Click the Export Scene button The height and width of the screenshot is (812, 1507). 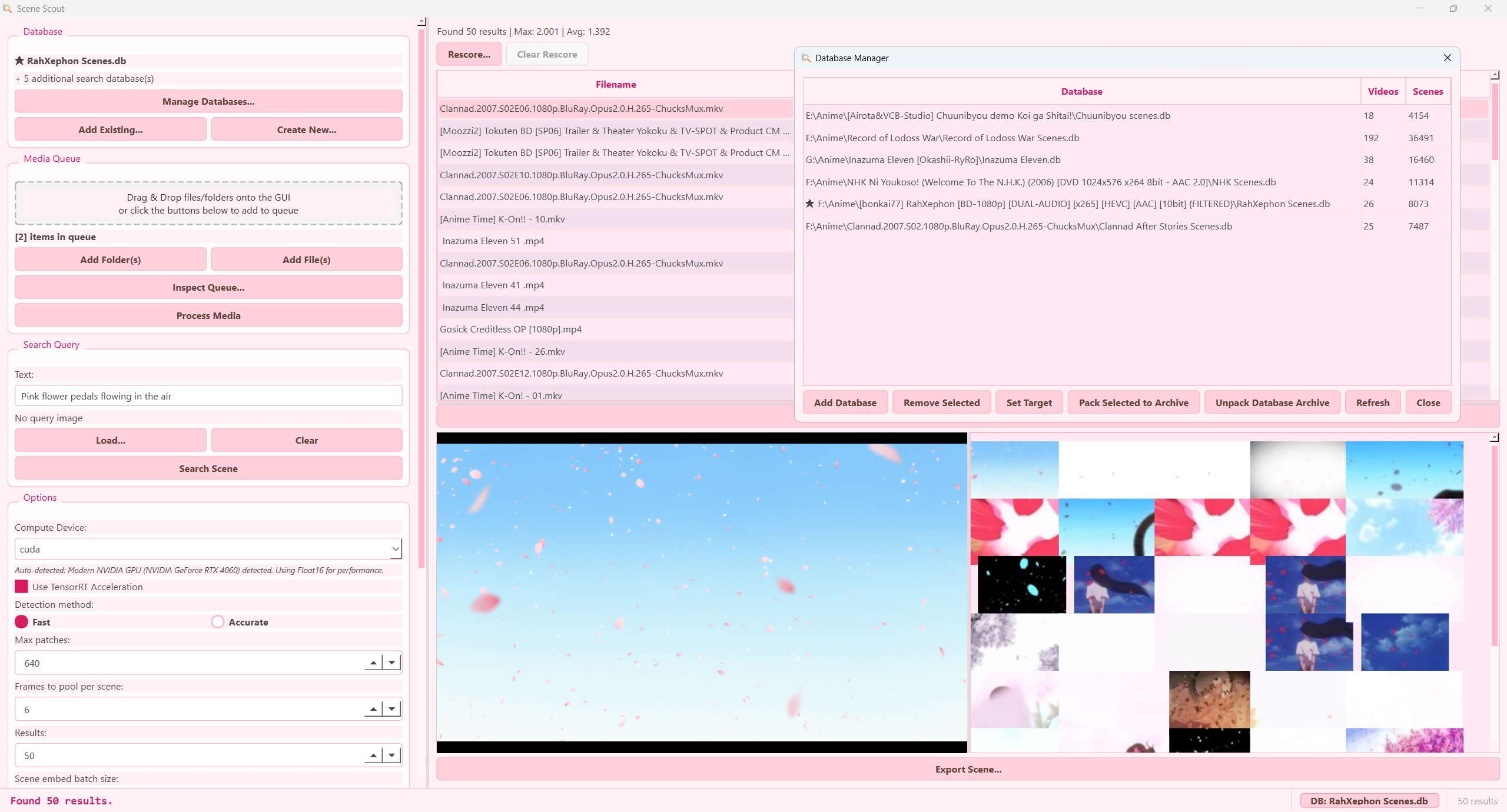click(968, 769)
